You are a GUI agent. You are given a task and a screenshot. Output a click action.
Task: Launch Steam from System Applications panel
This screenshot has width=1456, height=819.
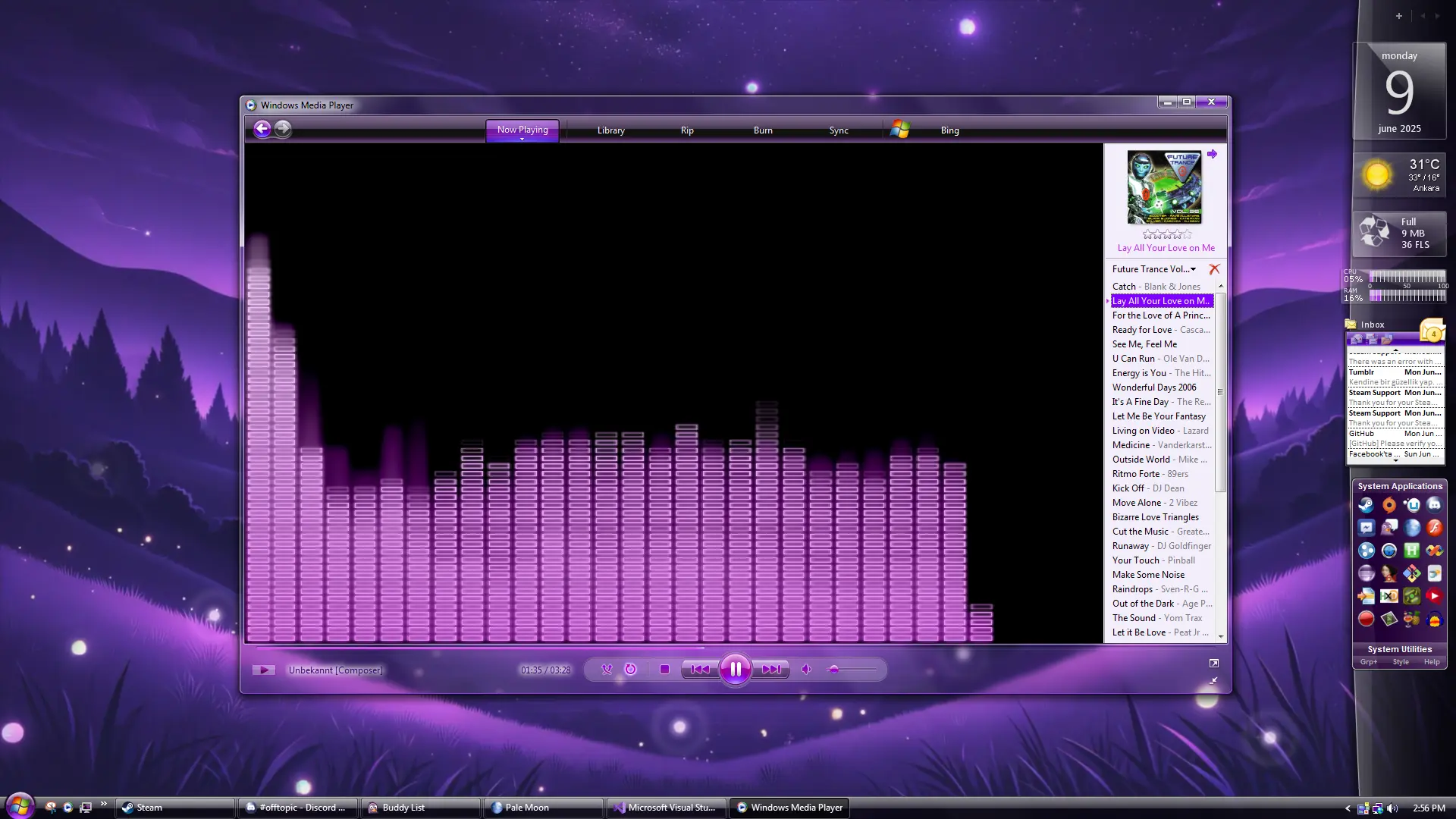click(x=1367, y=505)
